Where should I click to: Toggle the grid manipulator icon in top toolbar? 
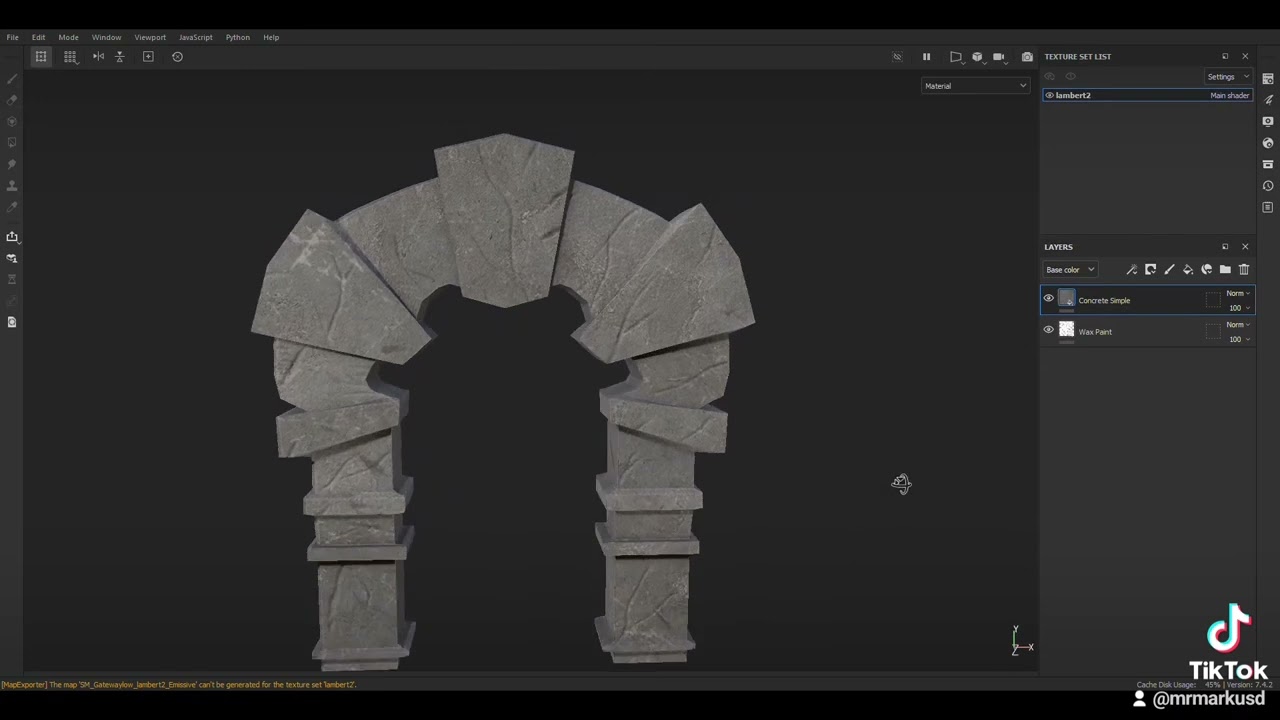click(x=41, y=57)
